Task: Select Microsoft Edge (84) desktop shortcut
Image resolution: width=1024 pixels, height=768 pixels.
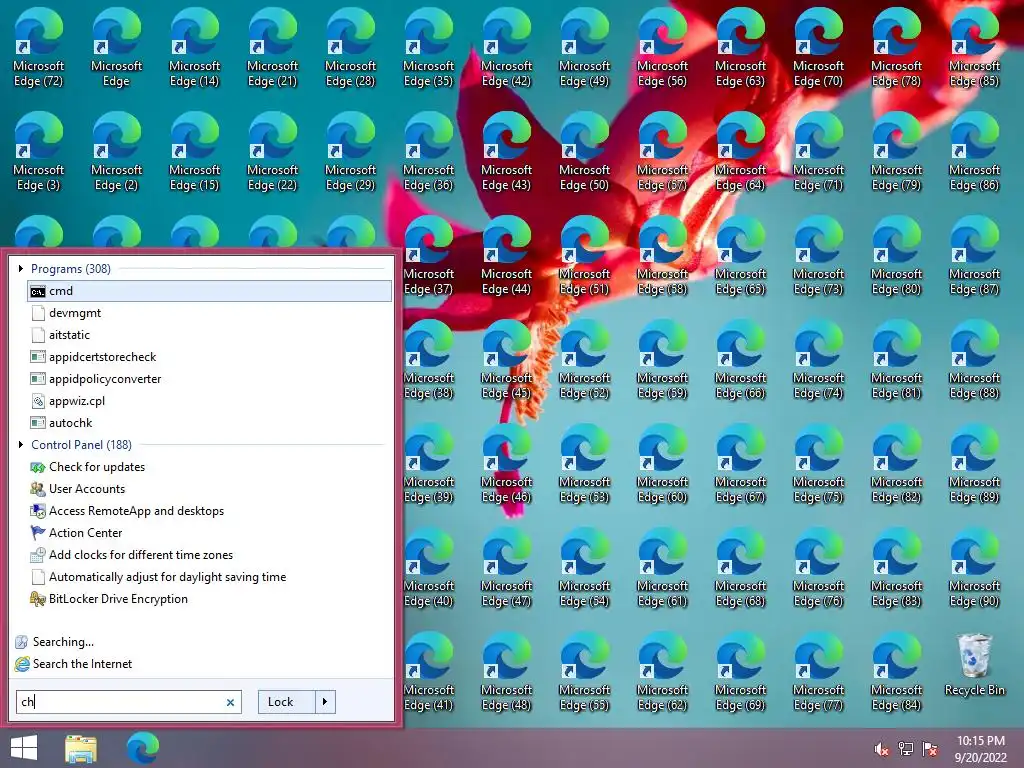Action: pyautogui.click(x=896, y=671)
